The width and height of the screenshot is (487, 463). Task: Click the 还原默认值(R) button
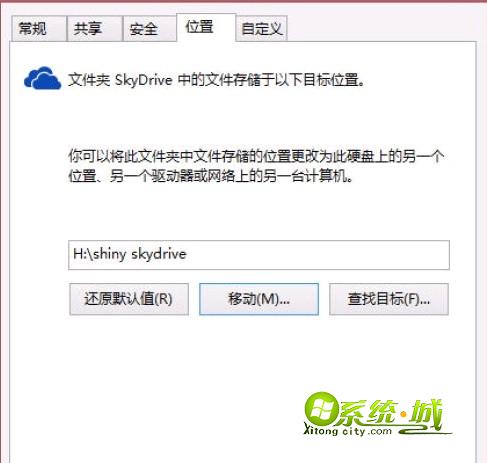click(129, 299)
